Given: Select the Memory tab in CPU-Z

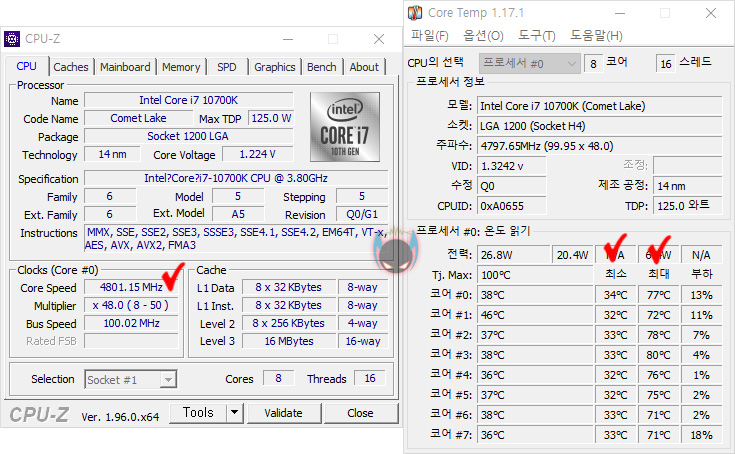Looking at the screenshot, I should tap(181, 67).
